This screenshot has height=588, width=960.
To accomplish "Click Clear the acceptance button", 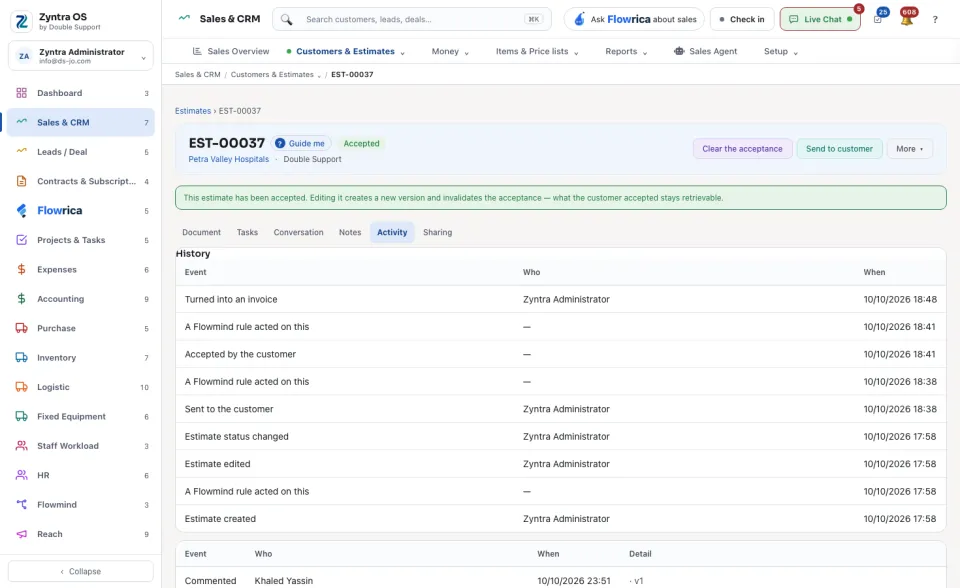I will [742, 149].
